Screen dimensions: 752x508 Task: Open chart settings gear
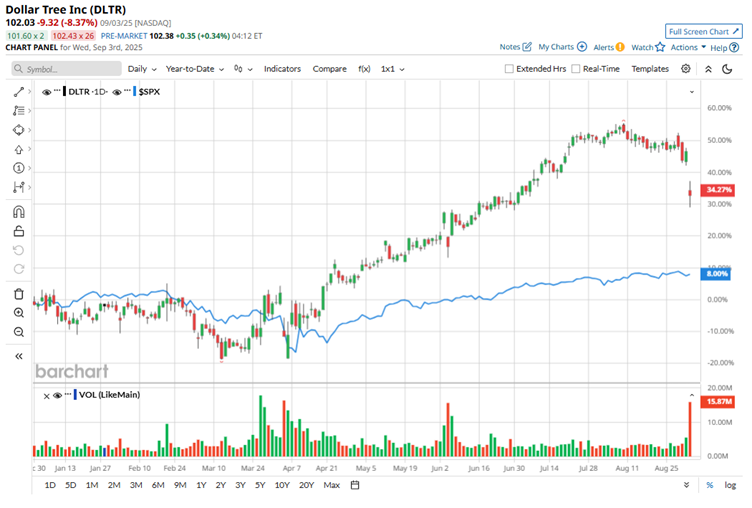click(686, 69)
